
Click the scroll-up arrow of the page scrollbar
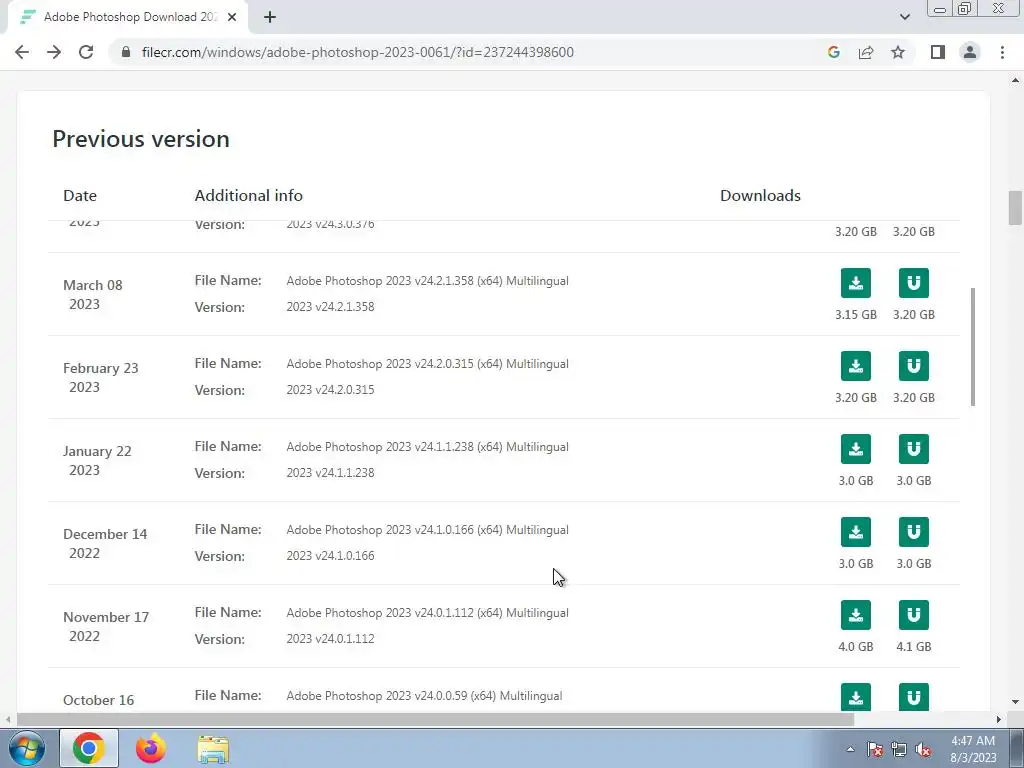click(x=1016, y=80)
